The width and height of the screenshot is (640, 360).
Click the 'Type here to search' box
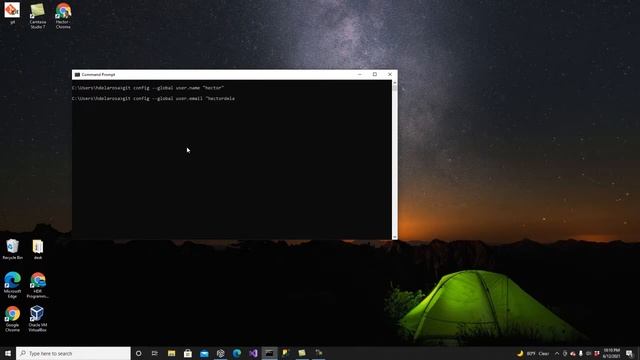[73, 353]
